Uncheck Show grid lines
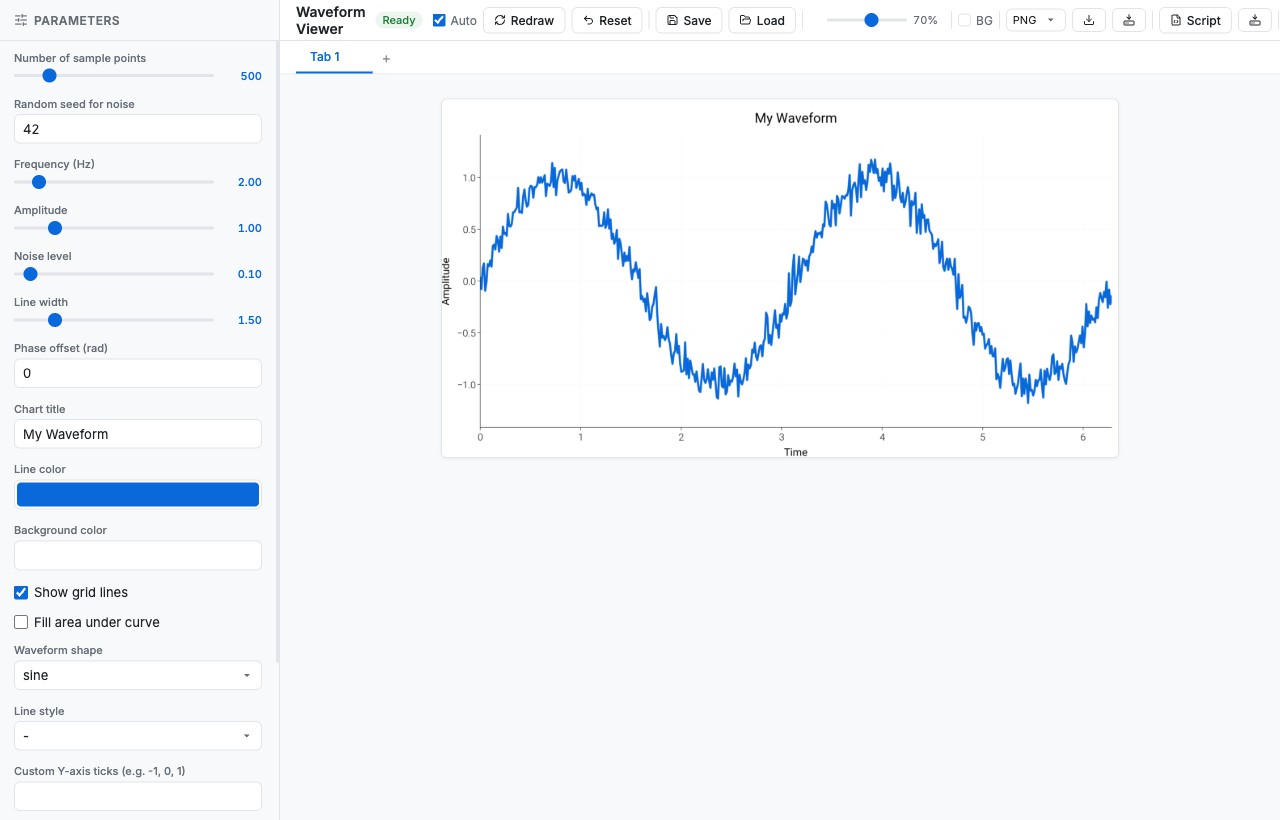The height and width of the screenshot is (820, 1280). coord(21,592)
